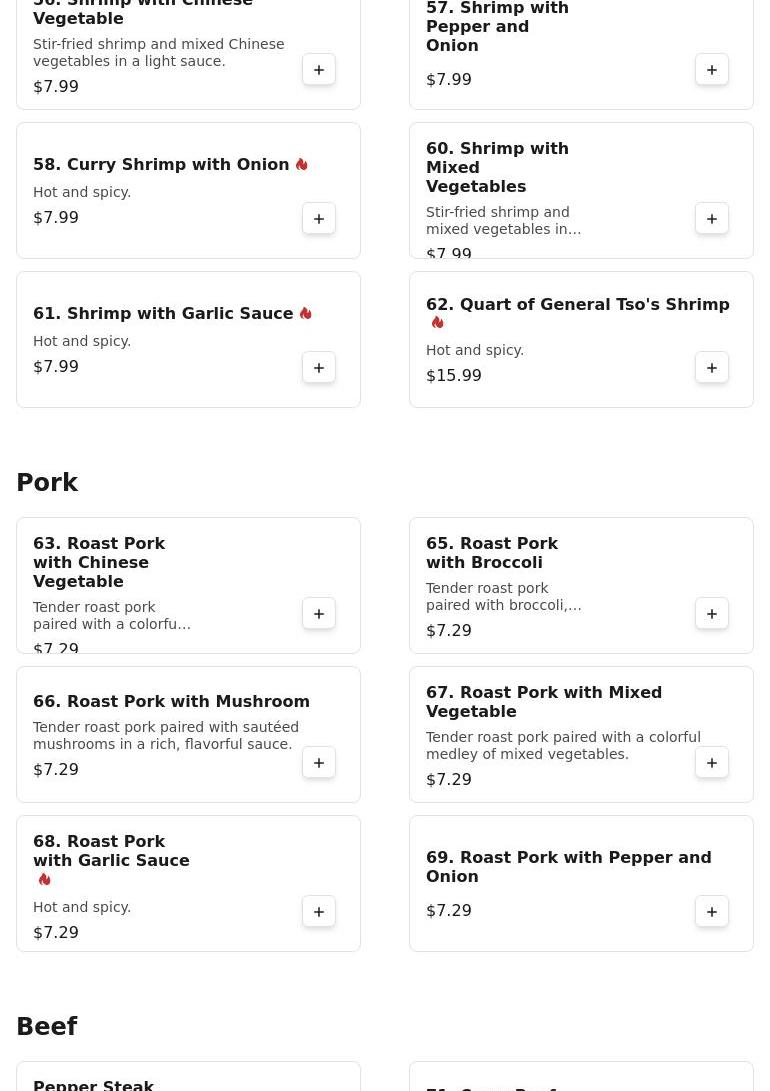The width and height of the screenshot is (770, 1091).
Task: Add Shrimp with Chinese Vegetable to cart
Action: (x=319, y=70)
